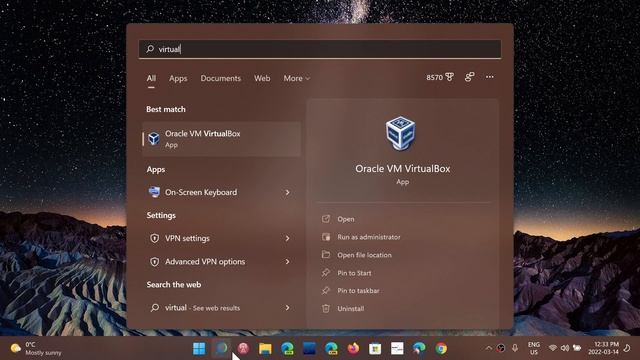640x360 pixels.
Task: Click the linked accounts icon in search header
Action: click(x=469, y=77)
